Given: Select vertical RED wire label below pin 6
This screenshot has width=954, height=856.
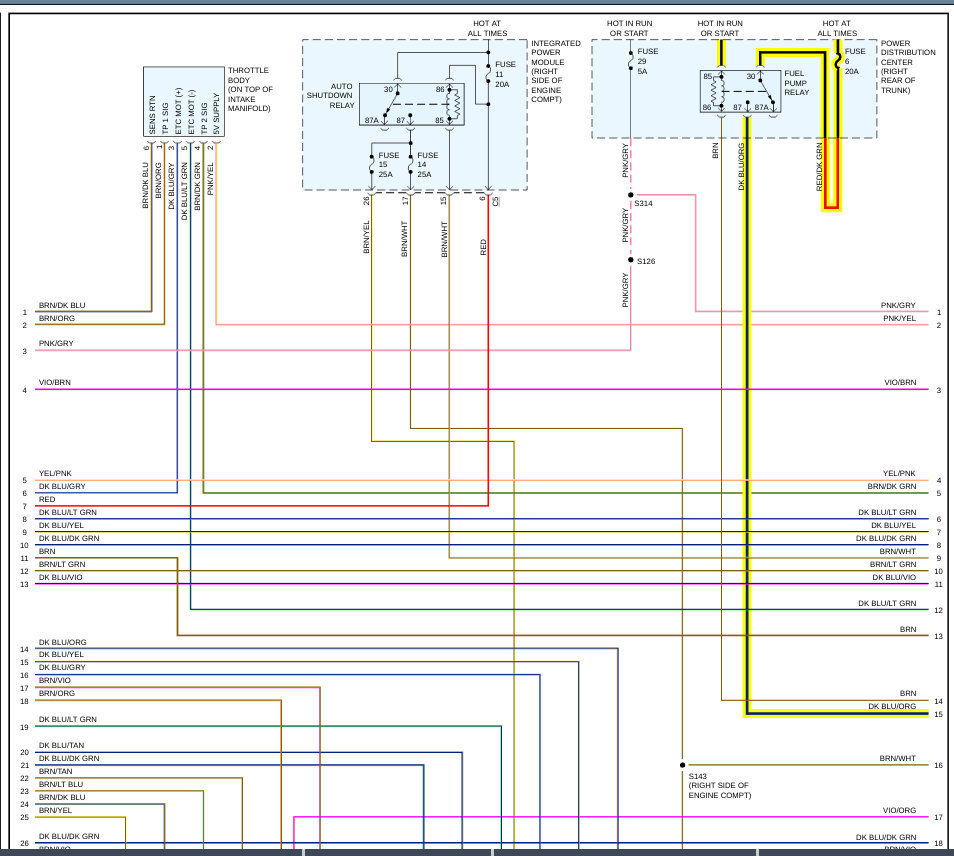Looking at the screenshot, I should pos(483,247).
